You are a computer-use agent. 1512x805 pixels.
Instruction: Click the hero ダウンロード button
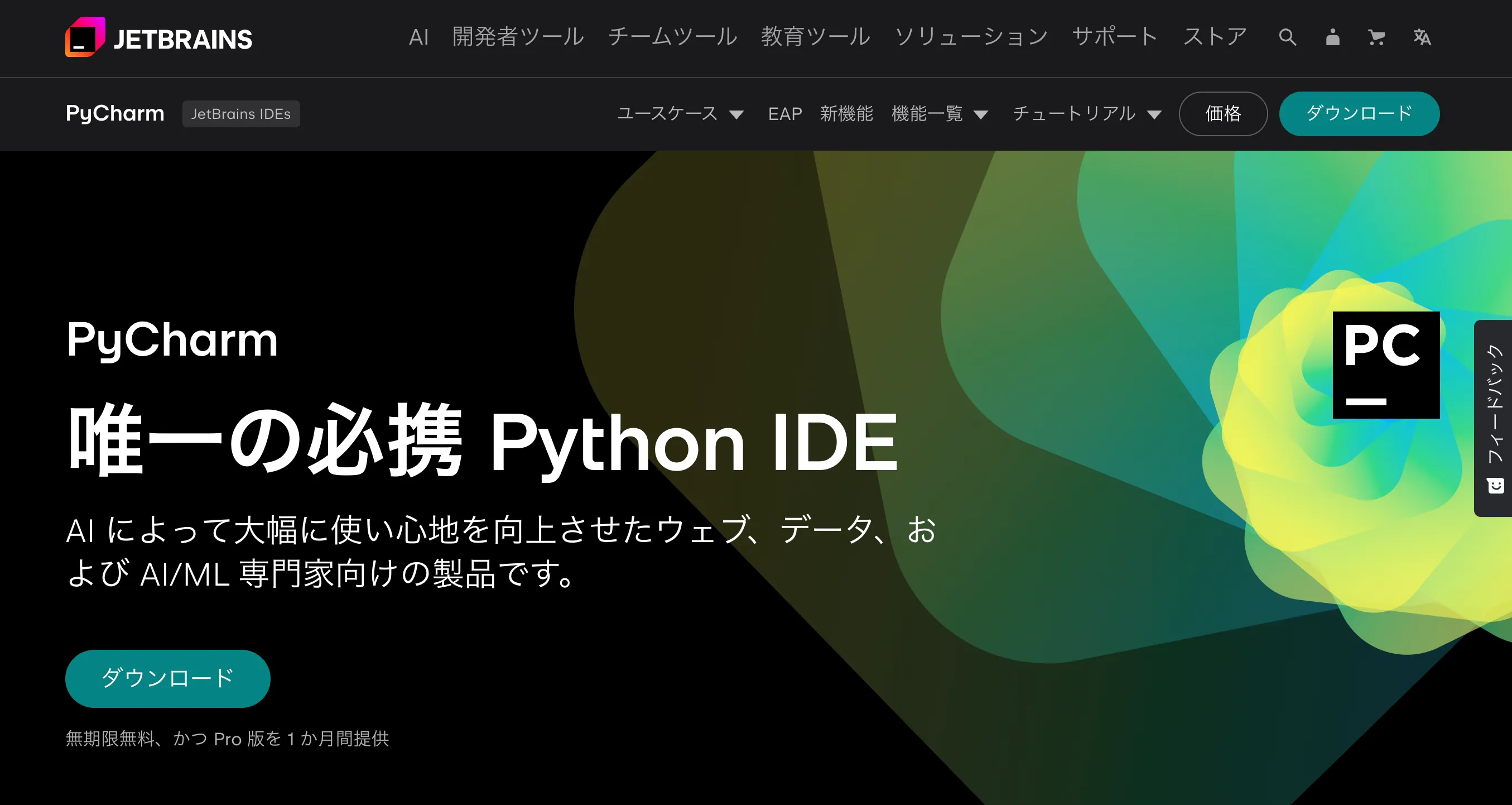click(x=167, y=678)
